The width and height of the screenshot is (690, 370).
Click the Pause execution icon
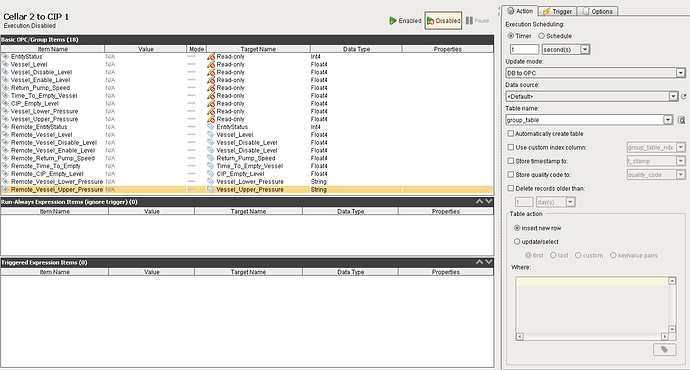[469, 21]
